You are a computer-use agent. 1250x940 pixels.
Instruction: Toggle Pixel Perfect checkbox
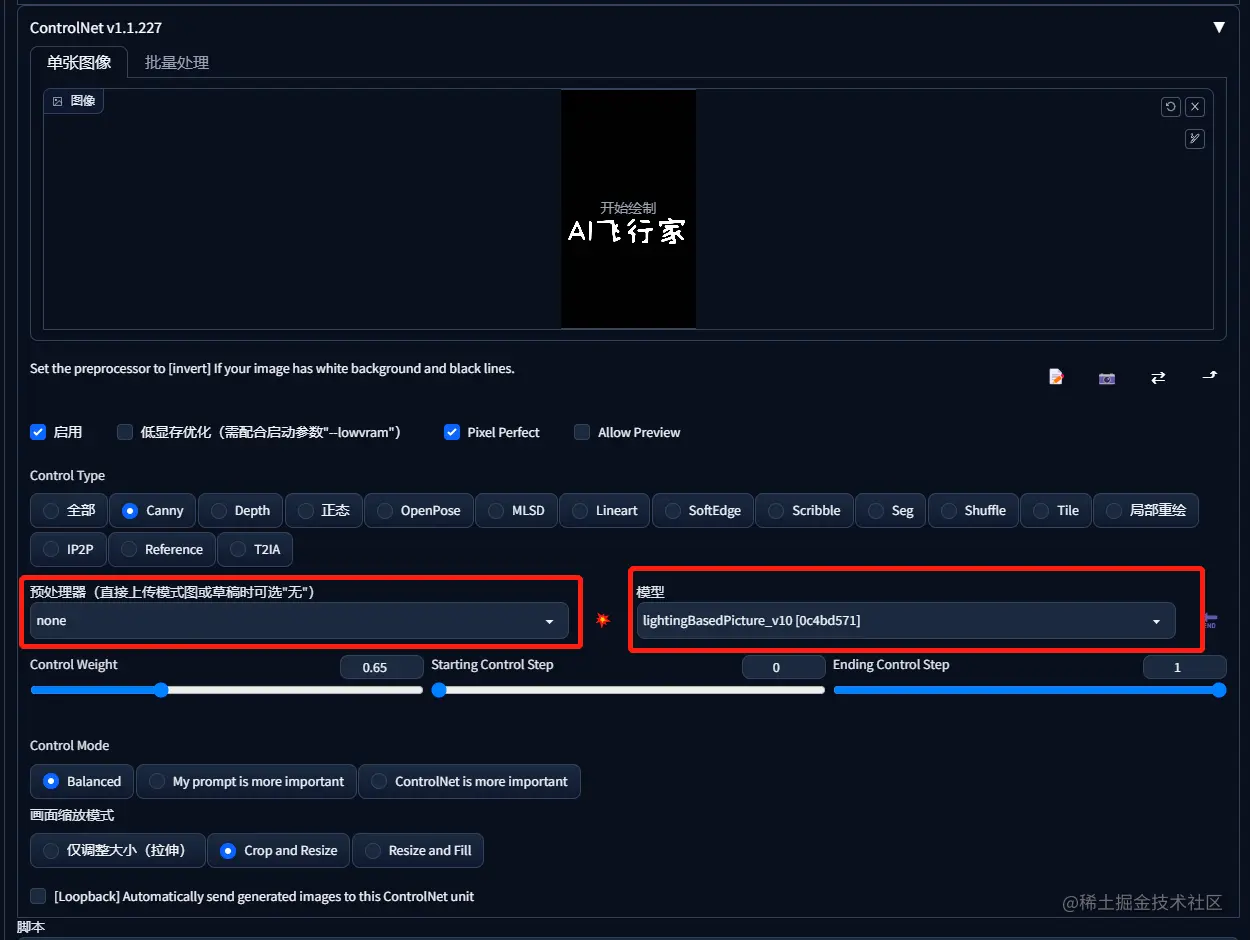452,432
